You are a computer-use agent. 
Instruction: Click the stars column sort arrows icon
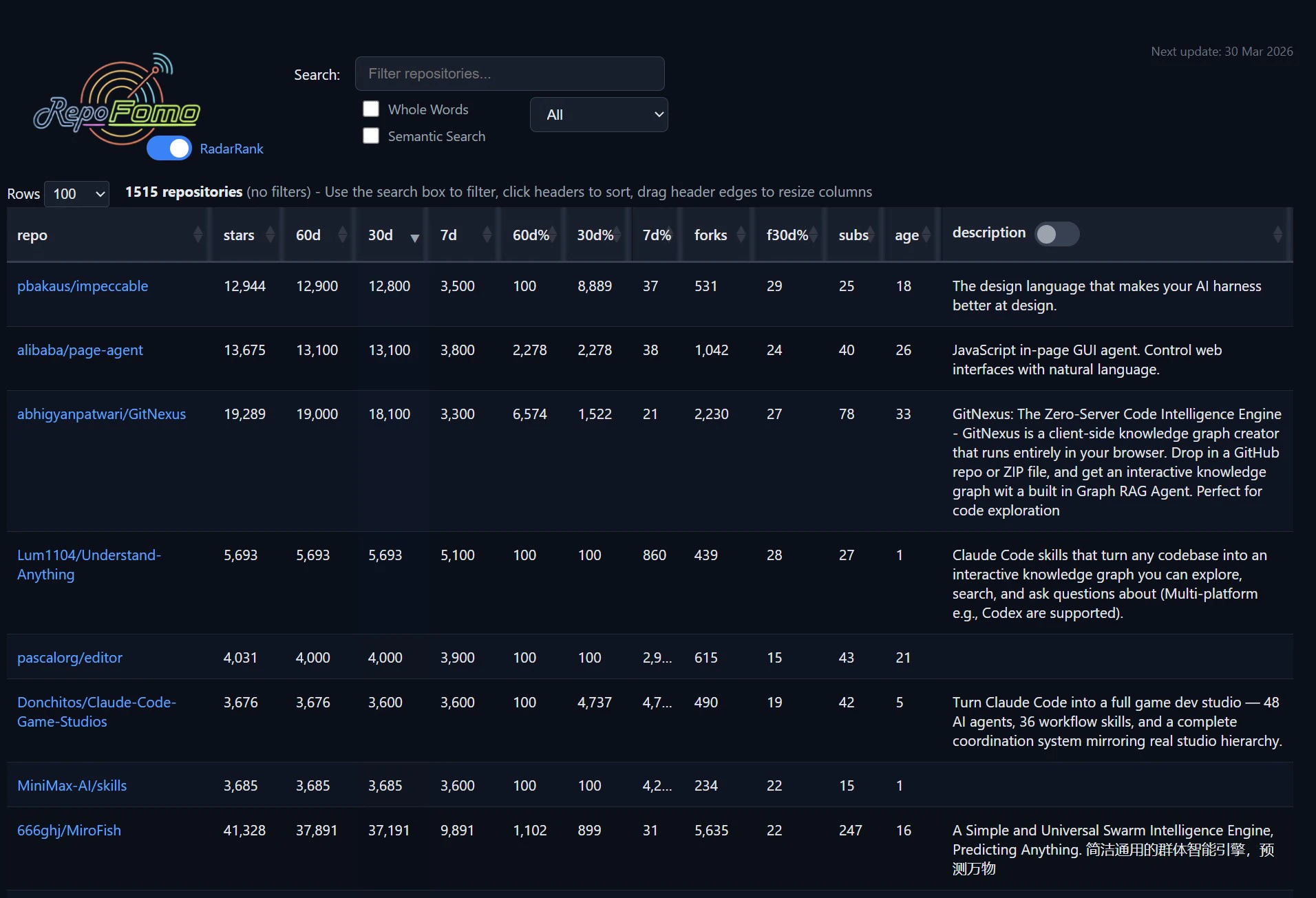point(270,235)
